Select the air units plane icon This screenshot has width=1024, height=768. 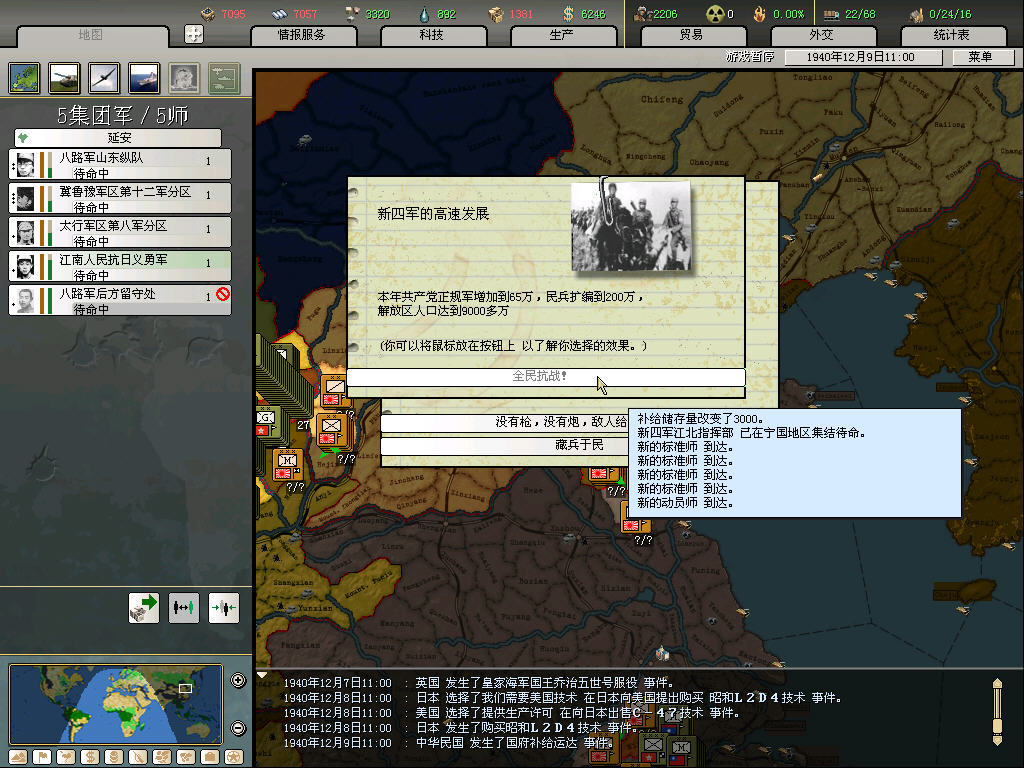point(104,77)
